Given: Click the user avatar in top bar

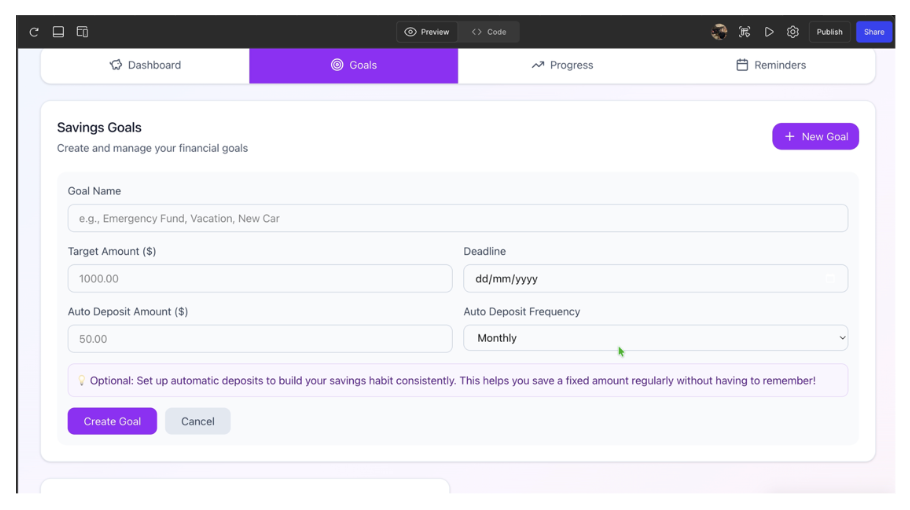Looking at the screenshot, I should [719, 32].
